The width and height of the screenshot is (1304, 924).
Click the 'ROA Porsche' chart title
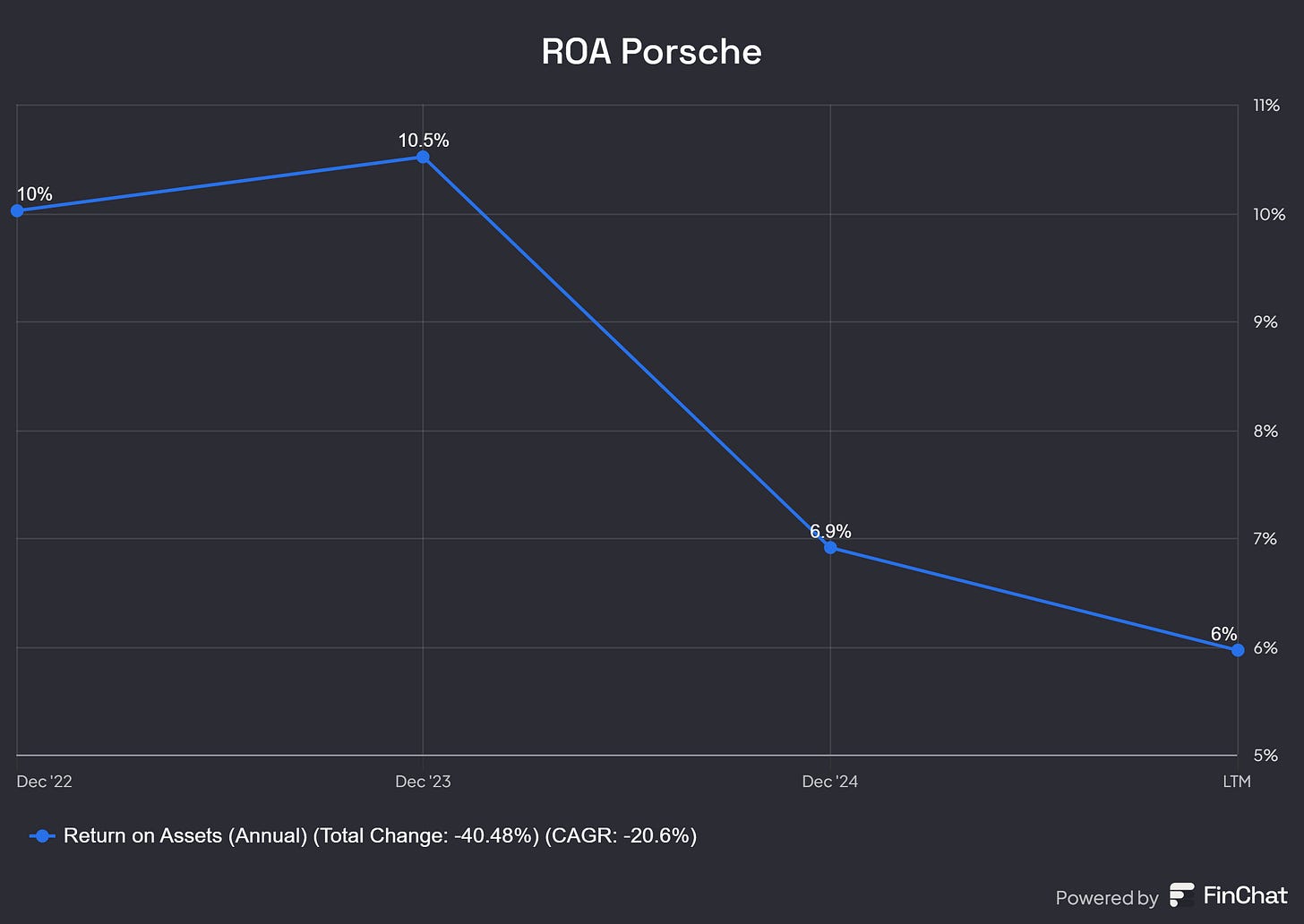[652, 52]
